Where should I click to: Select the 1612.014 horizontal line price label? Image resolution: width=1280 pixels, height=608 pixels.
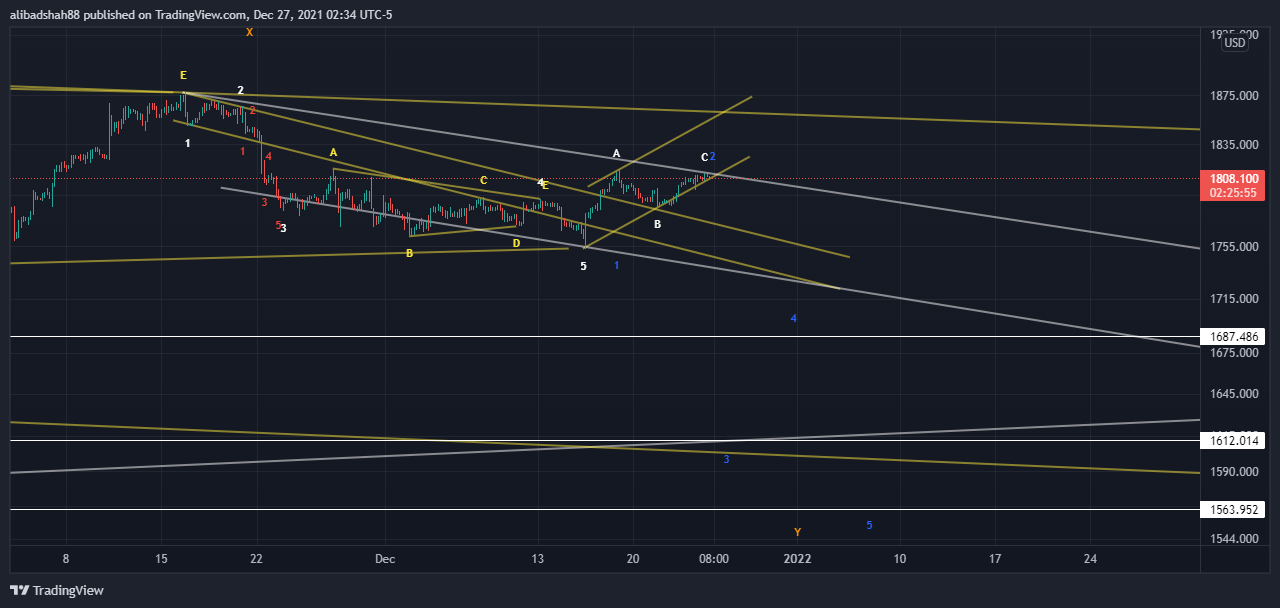point(1231,441)
